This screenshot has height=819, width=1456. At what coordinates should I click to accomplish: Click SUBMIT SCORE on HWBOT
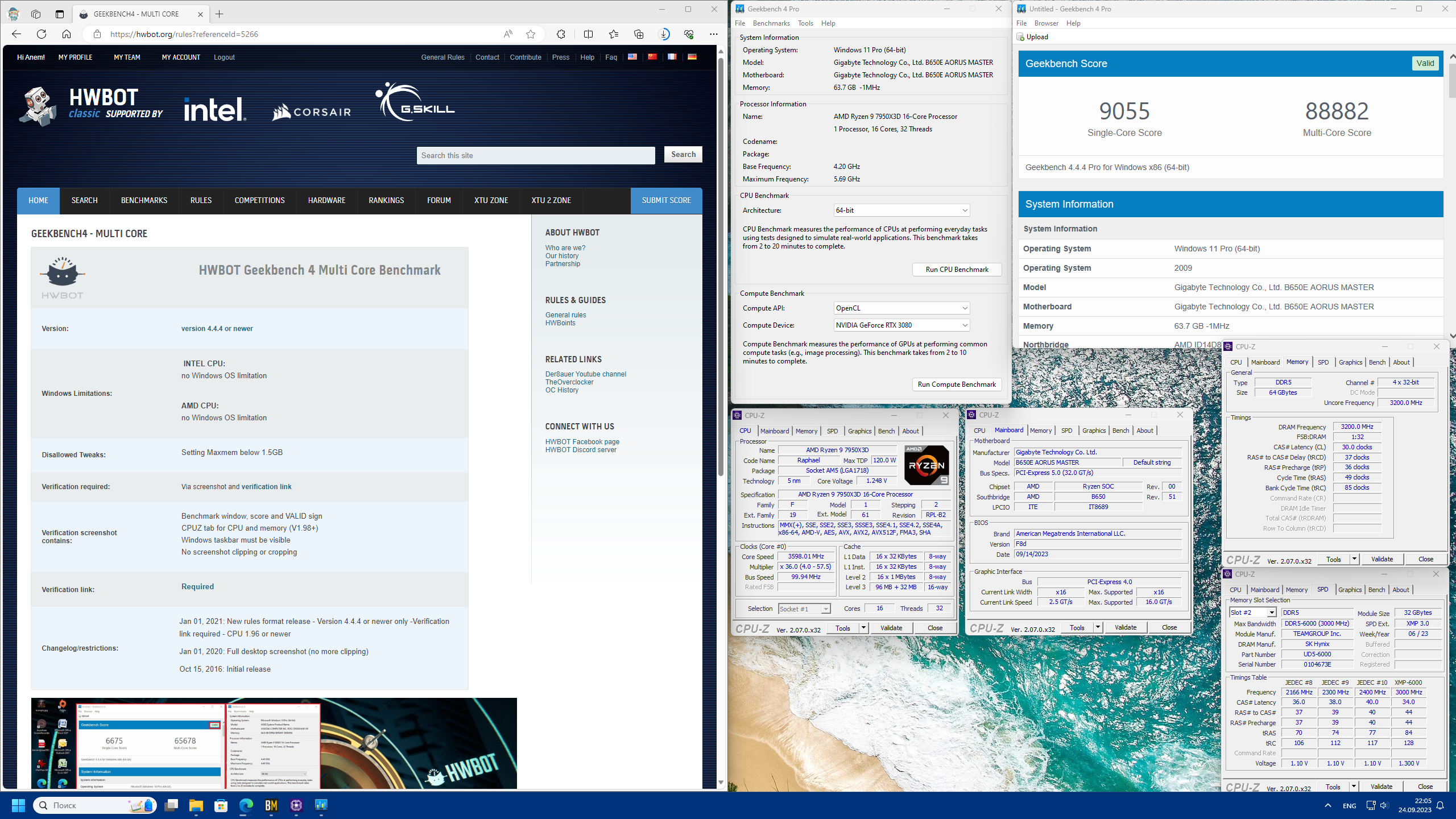666,201
